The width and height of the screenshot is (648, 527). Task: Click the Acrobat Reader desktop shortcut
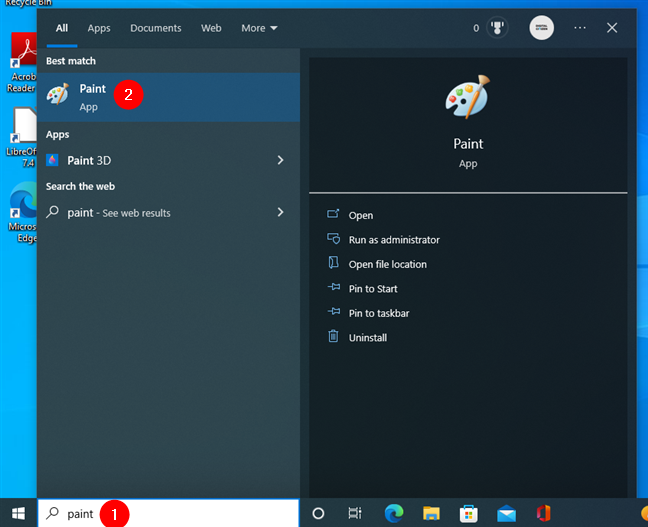coord(21,62)
